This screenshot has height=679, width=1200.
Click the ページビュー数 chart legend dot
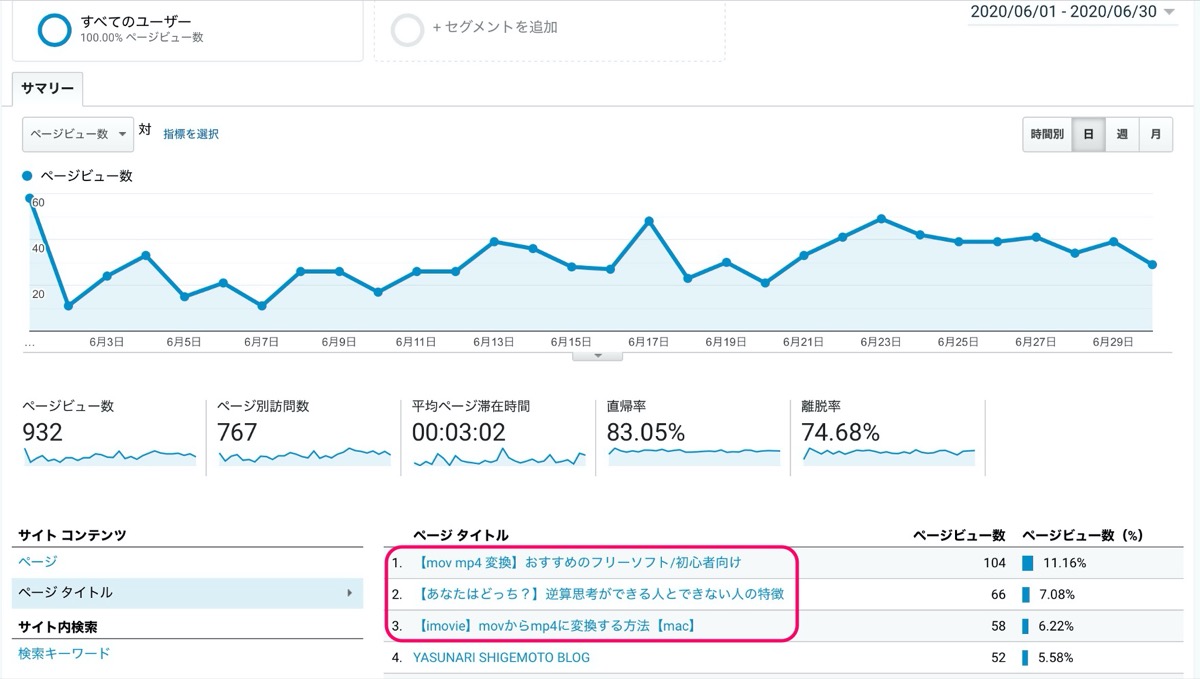click(x=28, y=176)
